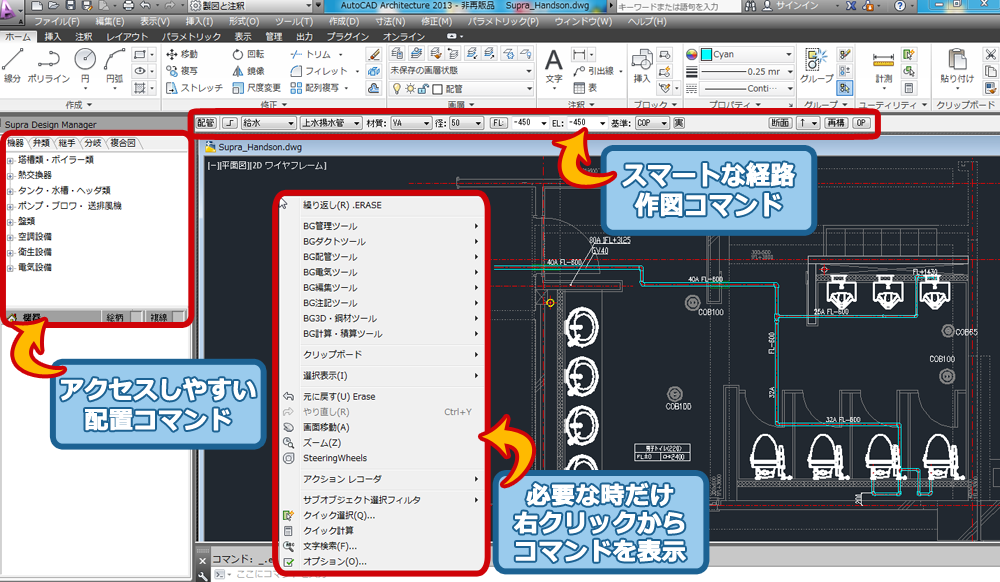
Task: Click the 断面 button on routing toolbar
Action: tap(781, 122)
